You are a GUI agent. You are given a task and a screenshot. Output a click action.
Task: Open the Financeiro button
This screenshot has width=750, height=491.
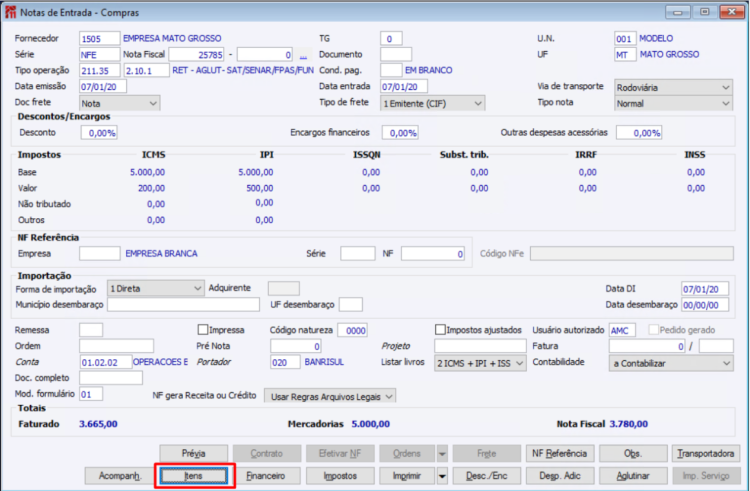(x=266, y=476)
